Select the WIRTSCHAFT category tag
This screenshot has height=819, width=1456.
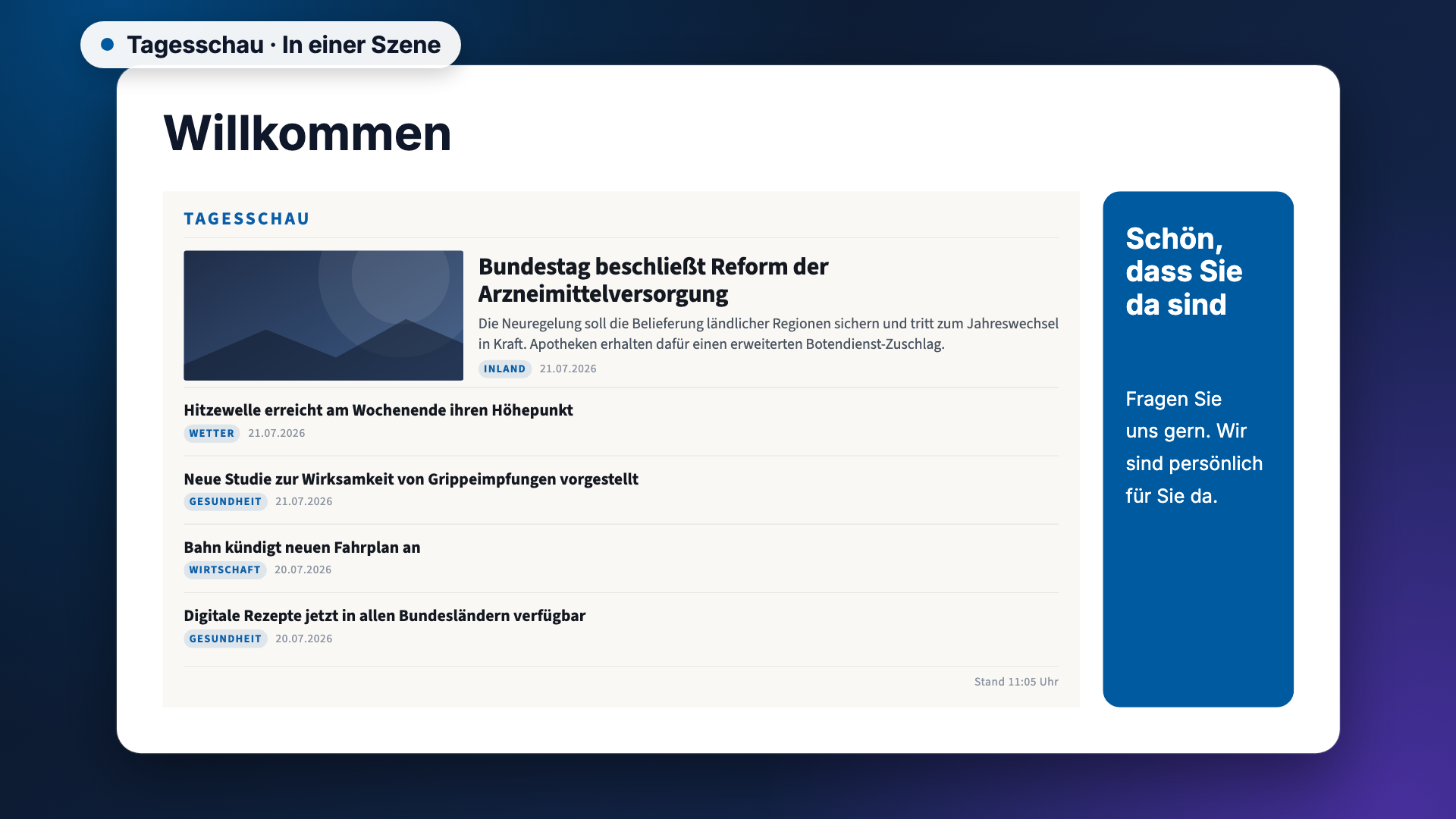pyautogui.click(x=224, y=570)
